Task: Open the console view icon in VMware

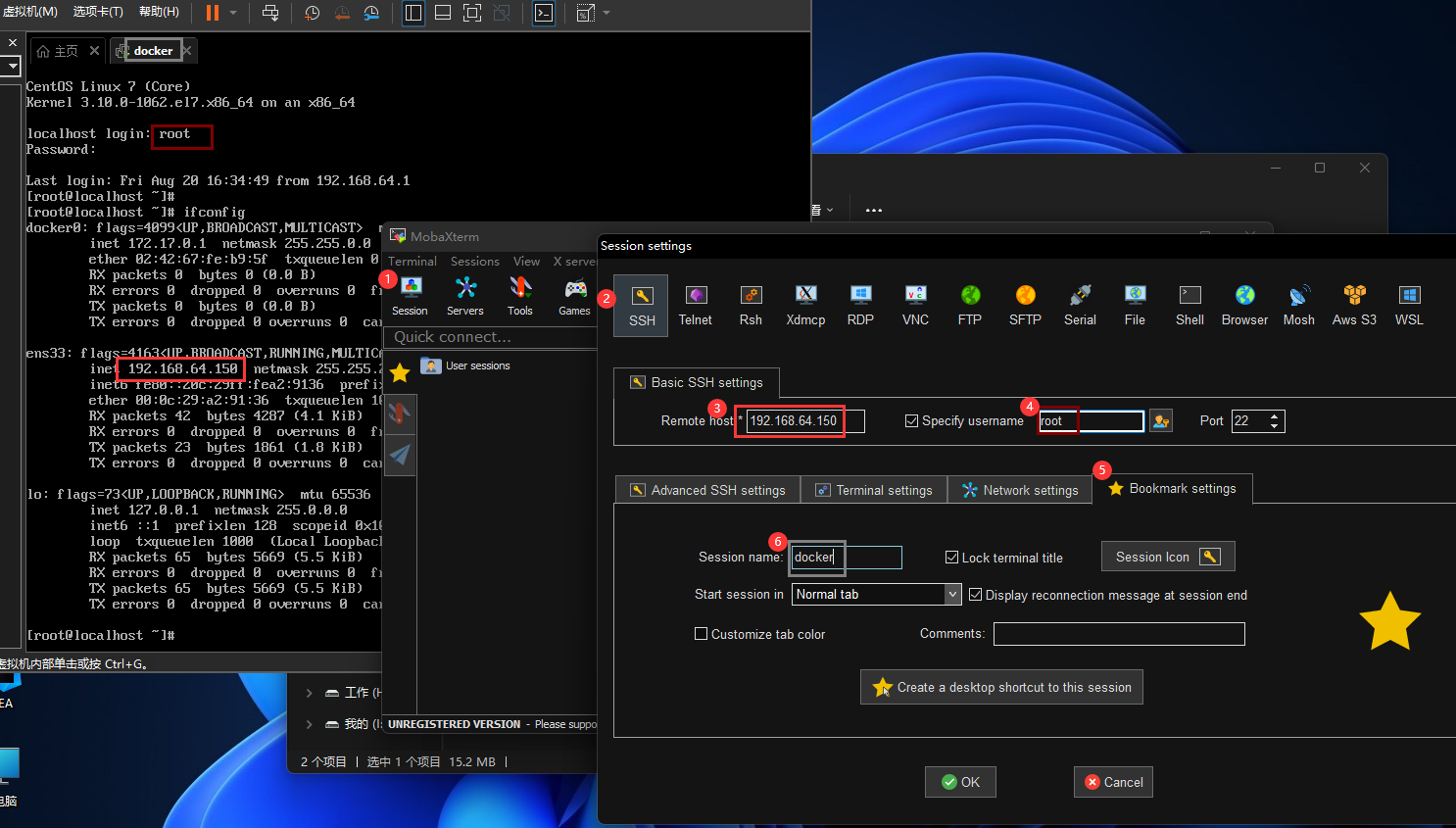Action: pos(544,13)
